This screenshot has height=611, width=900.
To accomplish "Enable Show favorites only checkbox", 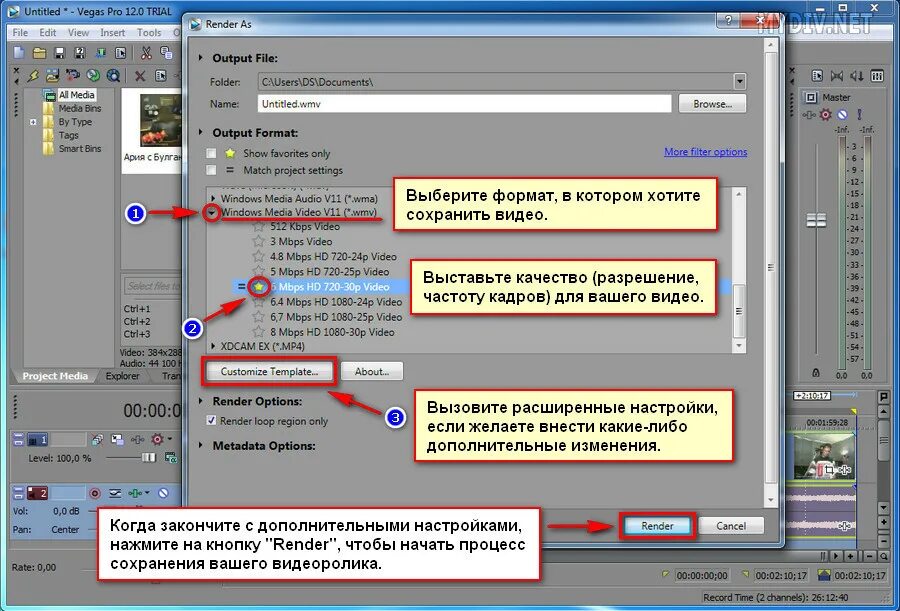I will tap(211, 153).
